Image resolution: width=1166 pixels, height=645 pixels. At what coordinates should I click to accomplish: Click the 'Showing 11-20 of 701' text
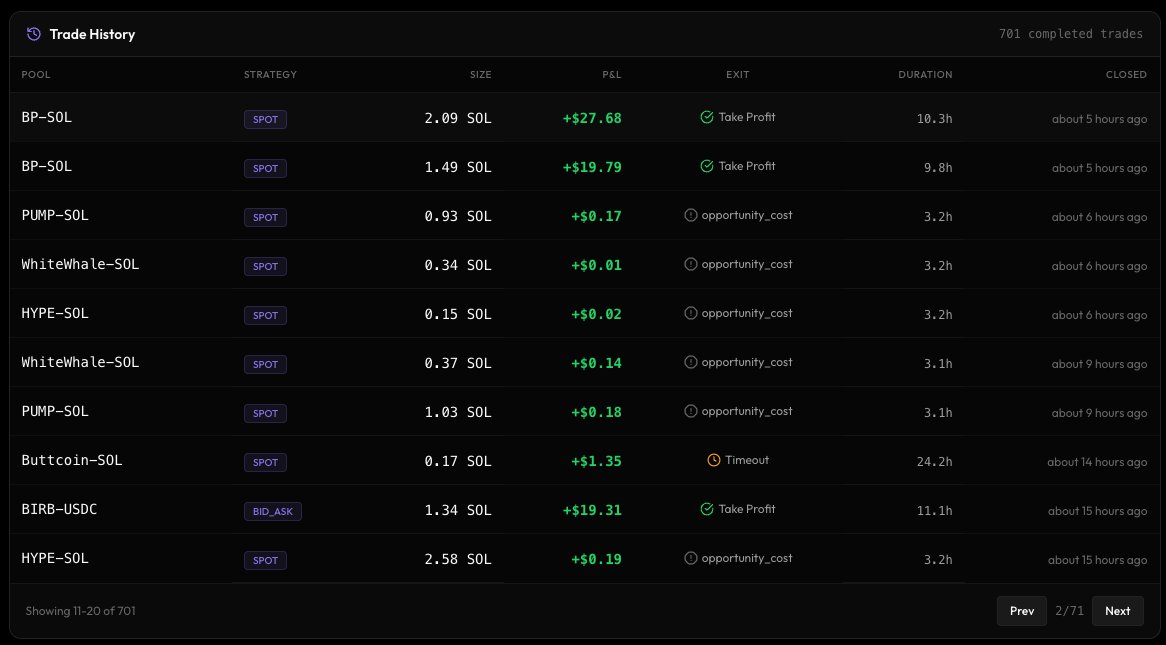tap(80, 611)
